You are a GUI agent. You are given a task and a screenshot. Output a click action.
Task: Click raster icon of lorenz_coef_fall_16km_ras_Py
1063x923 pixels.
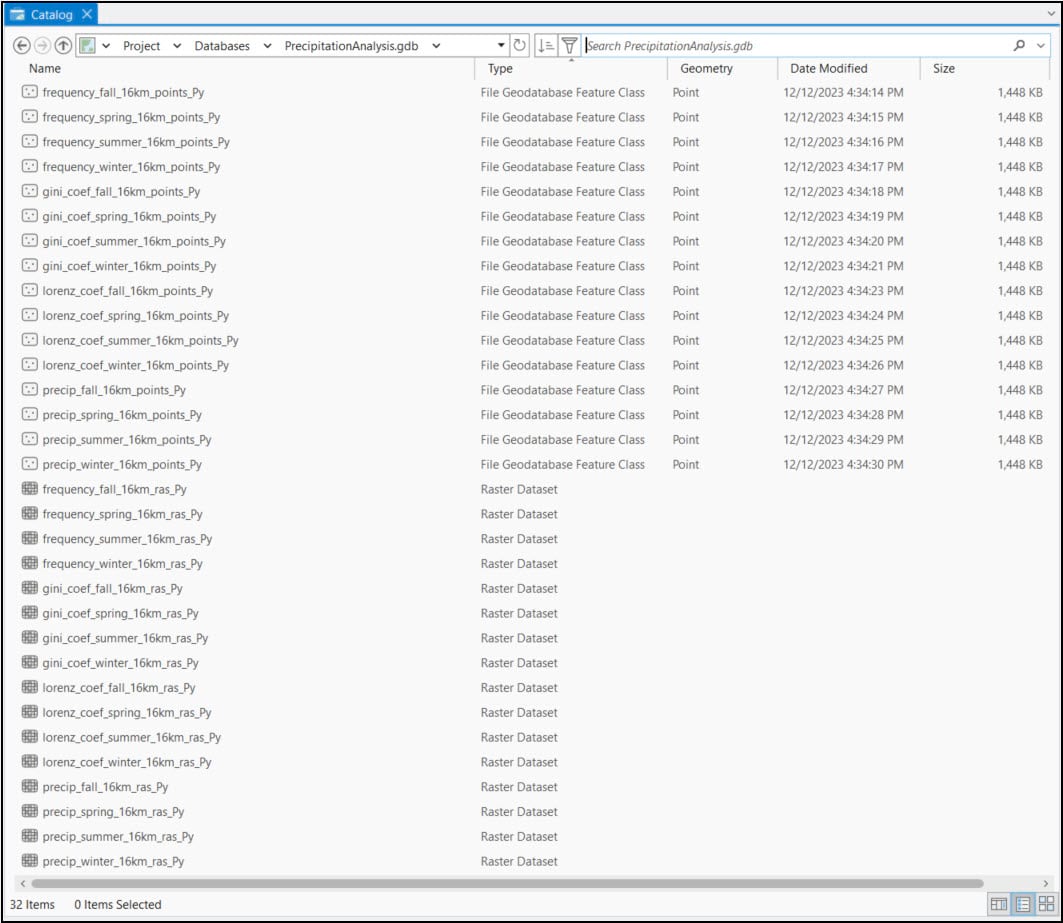[30, 687]
